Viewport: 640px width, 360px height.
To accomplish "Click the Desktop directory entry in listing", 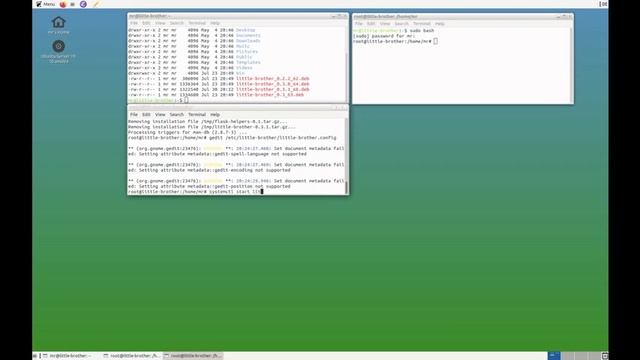I will [245, 30].
